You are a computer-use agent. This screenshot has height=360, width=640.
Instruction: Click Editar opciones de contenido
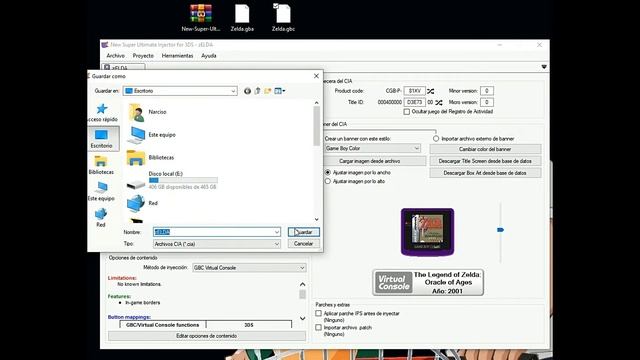pyautogui.click(x=207, y=336)
